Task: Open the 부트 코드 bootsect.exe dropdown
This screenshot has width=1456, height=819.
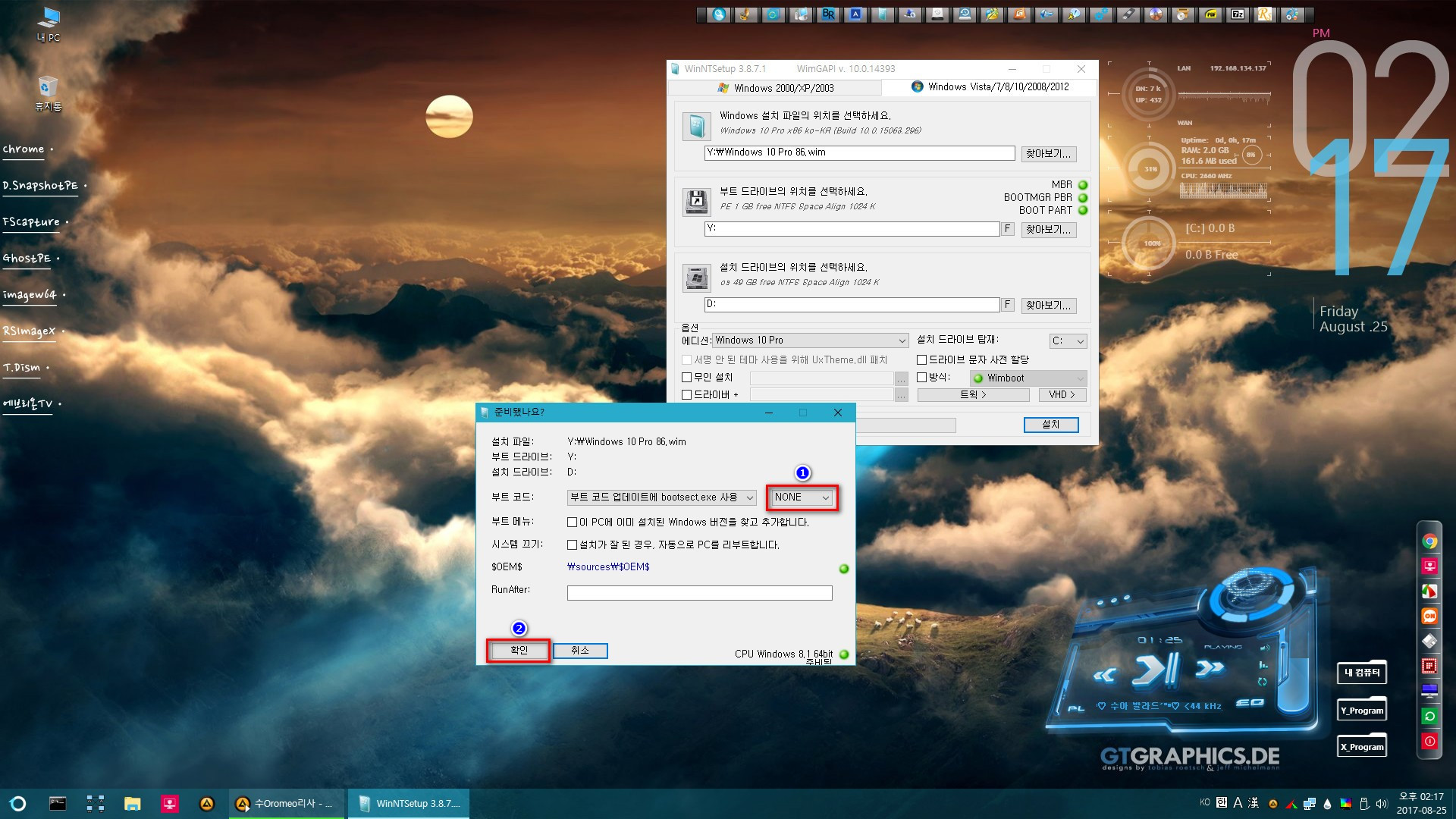Action: [x=661, y=497]
